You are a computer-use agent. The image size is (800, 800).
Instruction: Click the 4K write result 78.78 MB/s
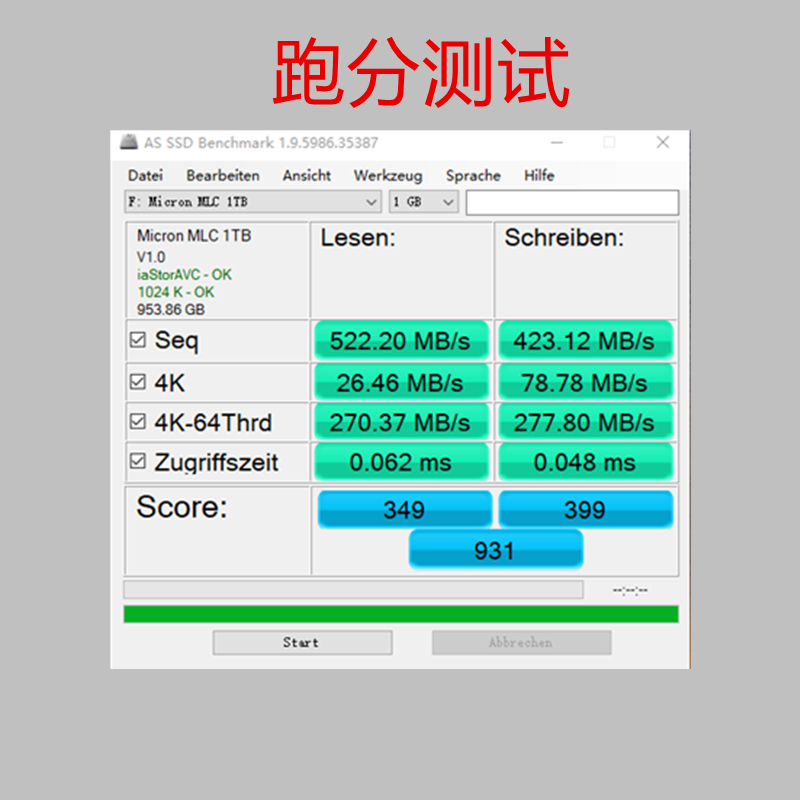[x=585, y=382]
